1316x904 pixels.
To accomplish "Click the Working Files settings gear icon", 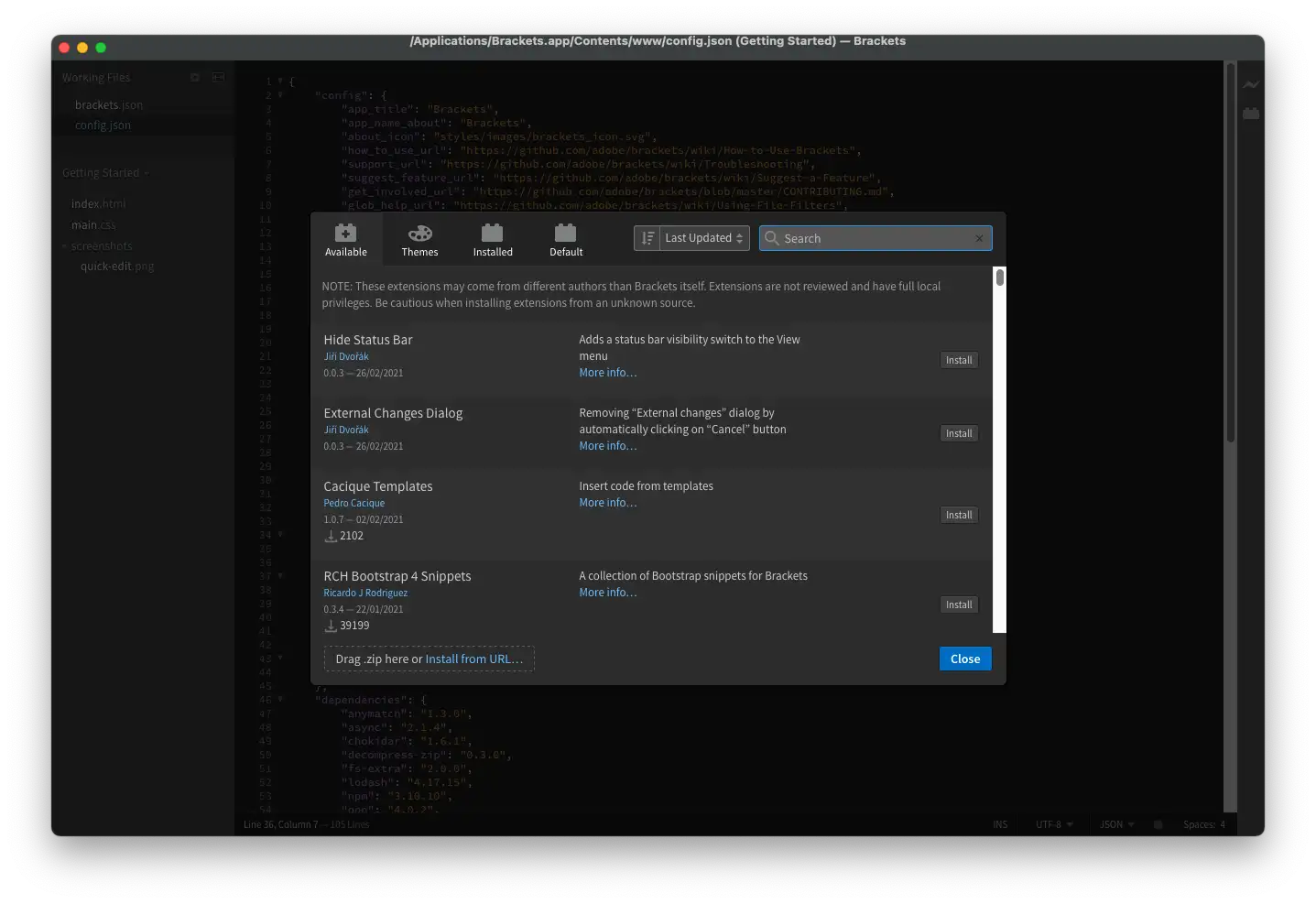I will click(x=194, y=78).
